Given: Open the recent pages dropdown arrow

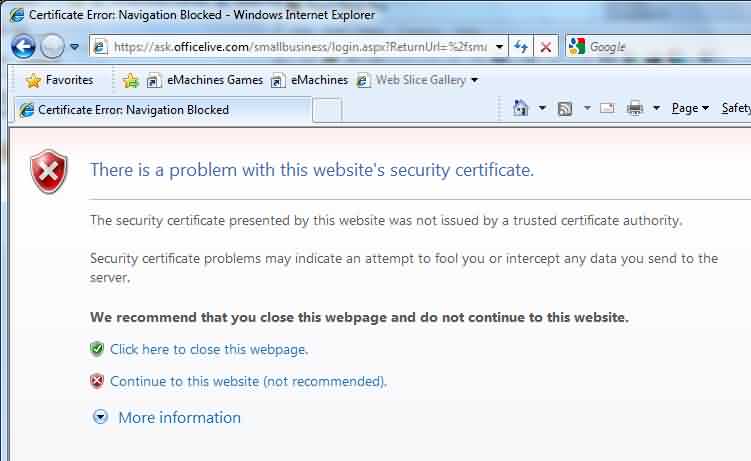Looking at the screenshot, I should [x=74, y=47].
